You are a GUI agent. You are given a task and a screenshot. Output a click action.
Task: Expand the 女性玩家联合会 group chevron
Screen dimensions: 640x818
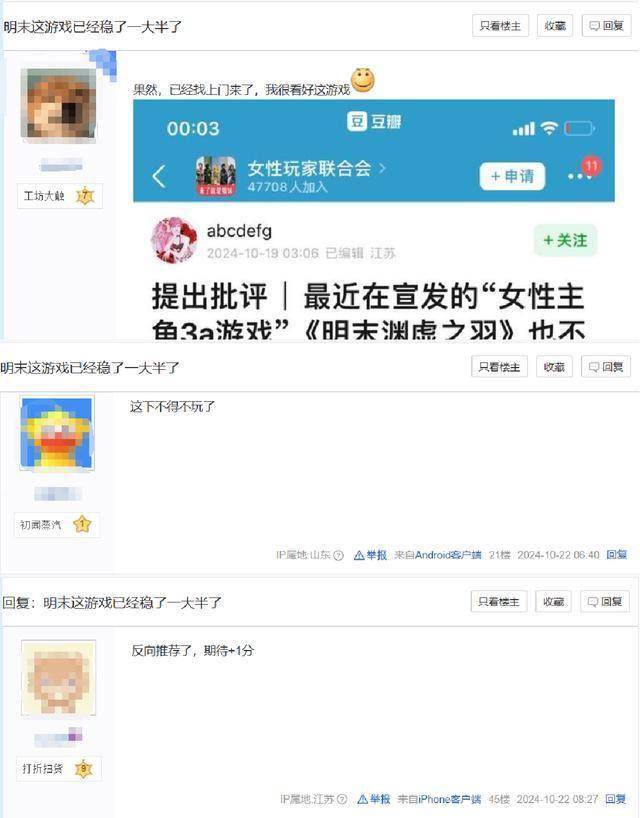pyautogui.click(x=382, y=168)
